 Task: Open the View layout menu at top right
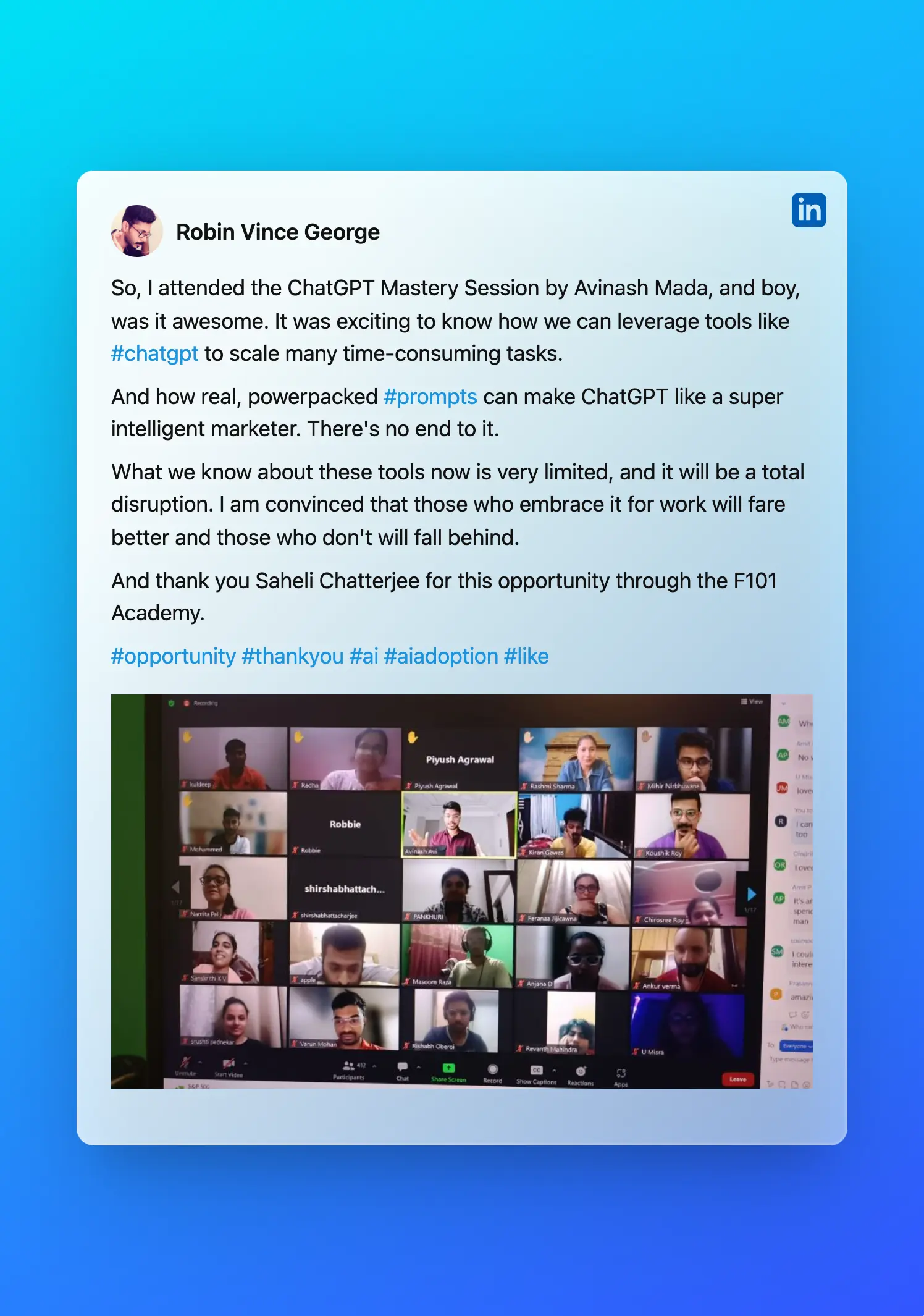752,701
